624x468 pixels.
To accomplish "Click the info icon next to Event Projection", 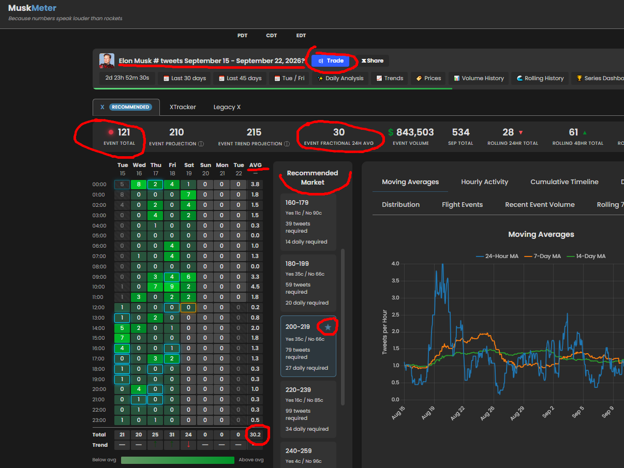I will click(201, 144).
